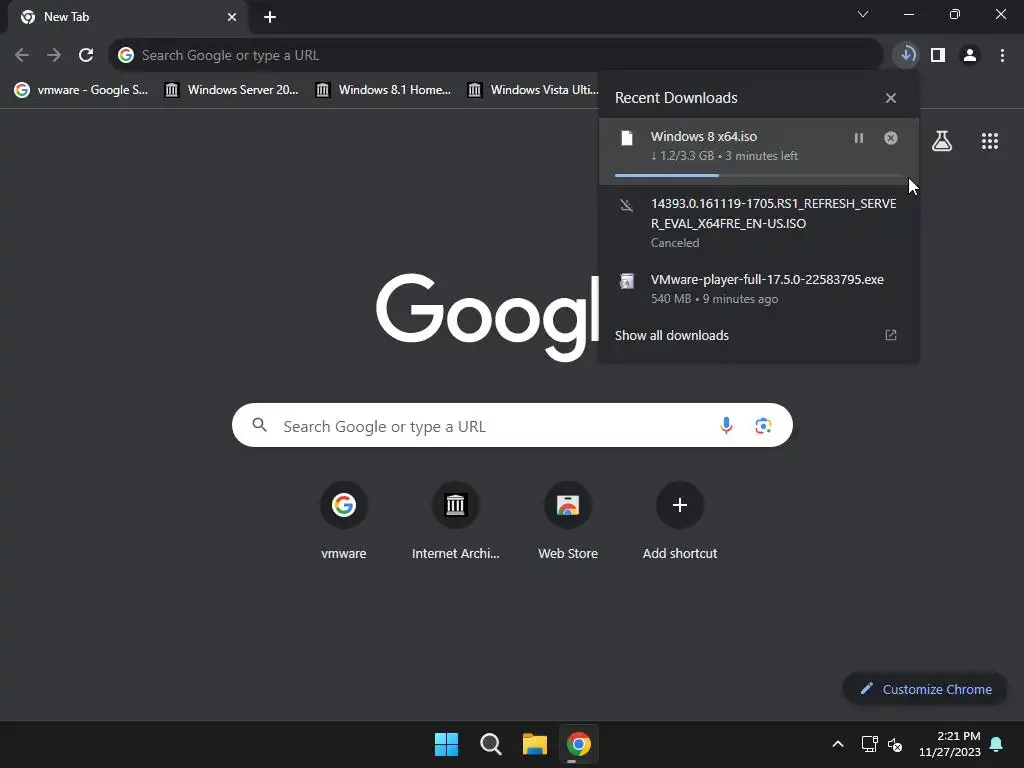Click the Customize Chrome button
The width and height of the screenshot is (1024, 768).
click(x=926, y=689)
